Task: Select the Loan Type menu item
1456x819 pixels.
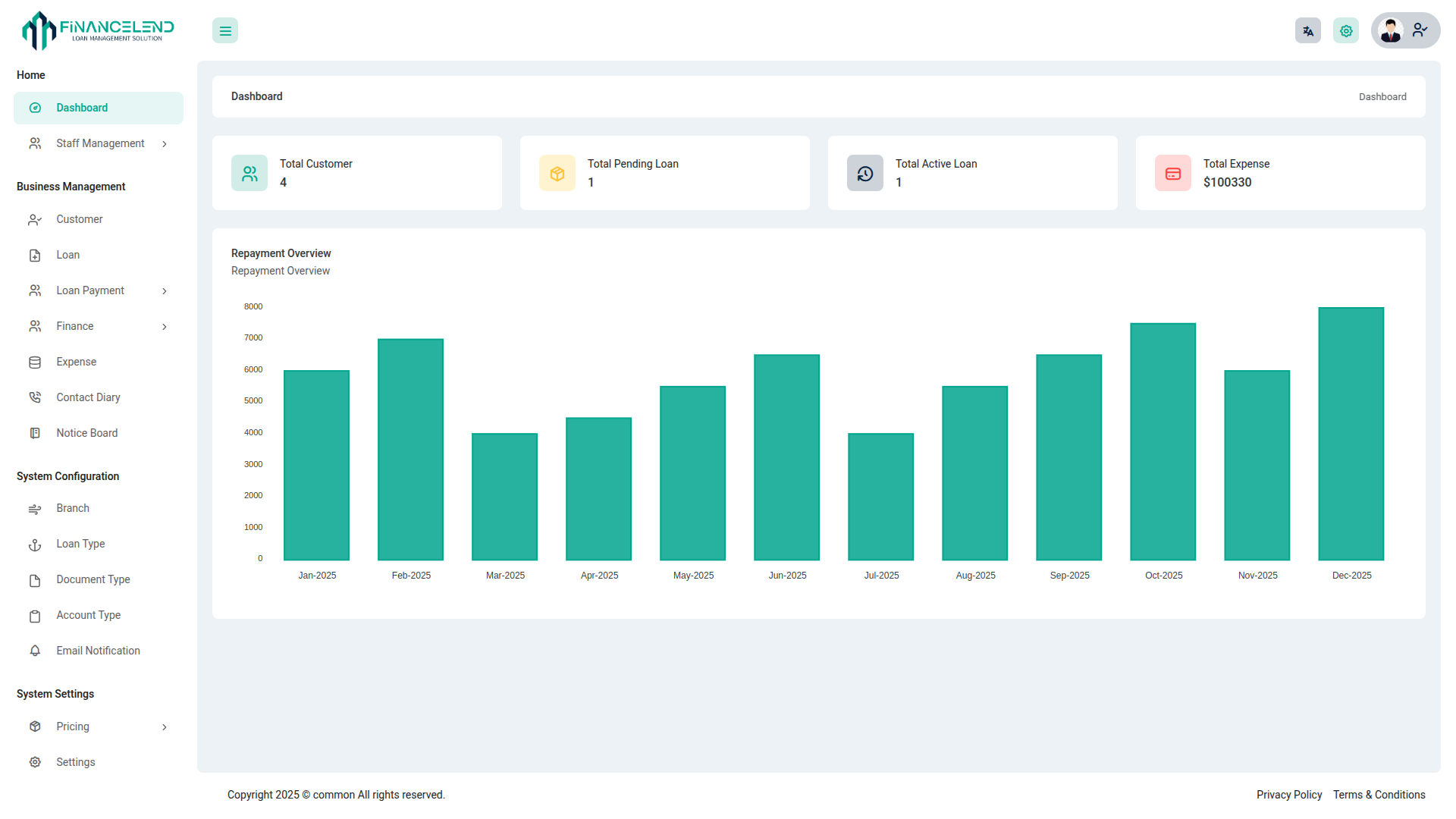Action: pos(80,544)
